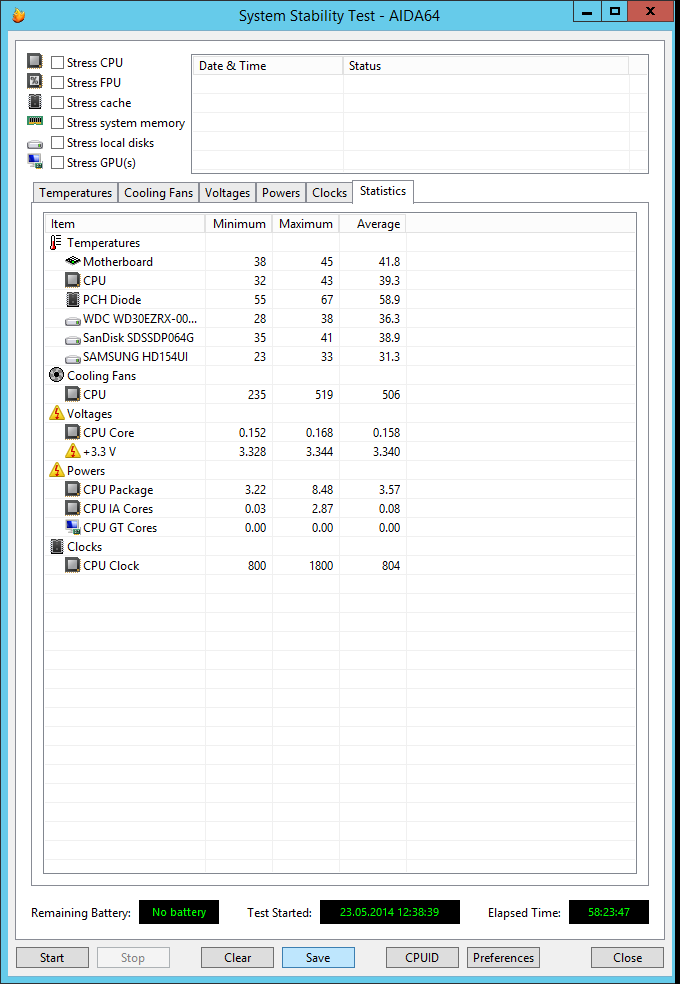The height and width of the screenshot is (984, 680).
Task: Select the 'CPU Package' power row
Action: (x=339, y=489)
